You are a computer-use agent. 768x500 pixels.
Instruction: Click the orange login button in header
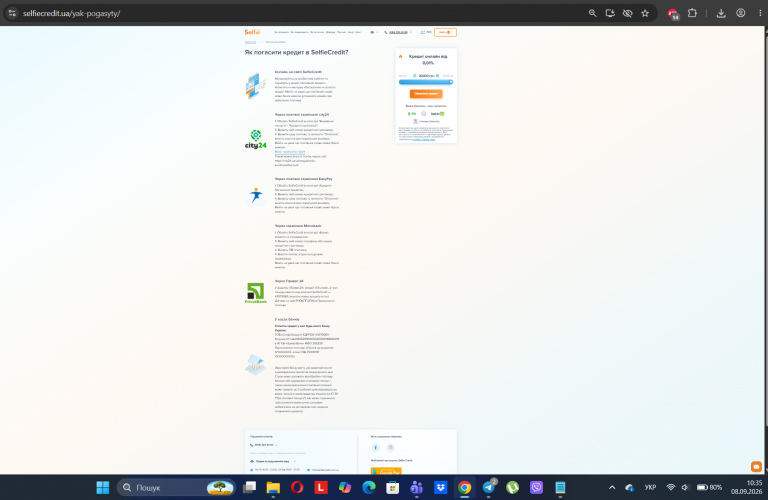pyautogui.click(x=445, y=32)
